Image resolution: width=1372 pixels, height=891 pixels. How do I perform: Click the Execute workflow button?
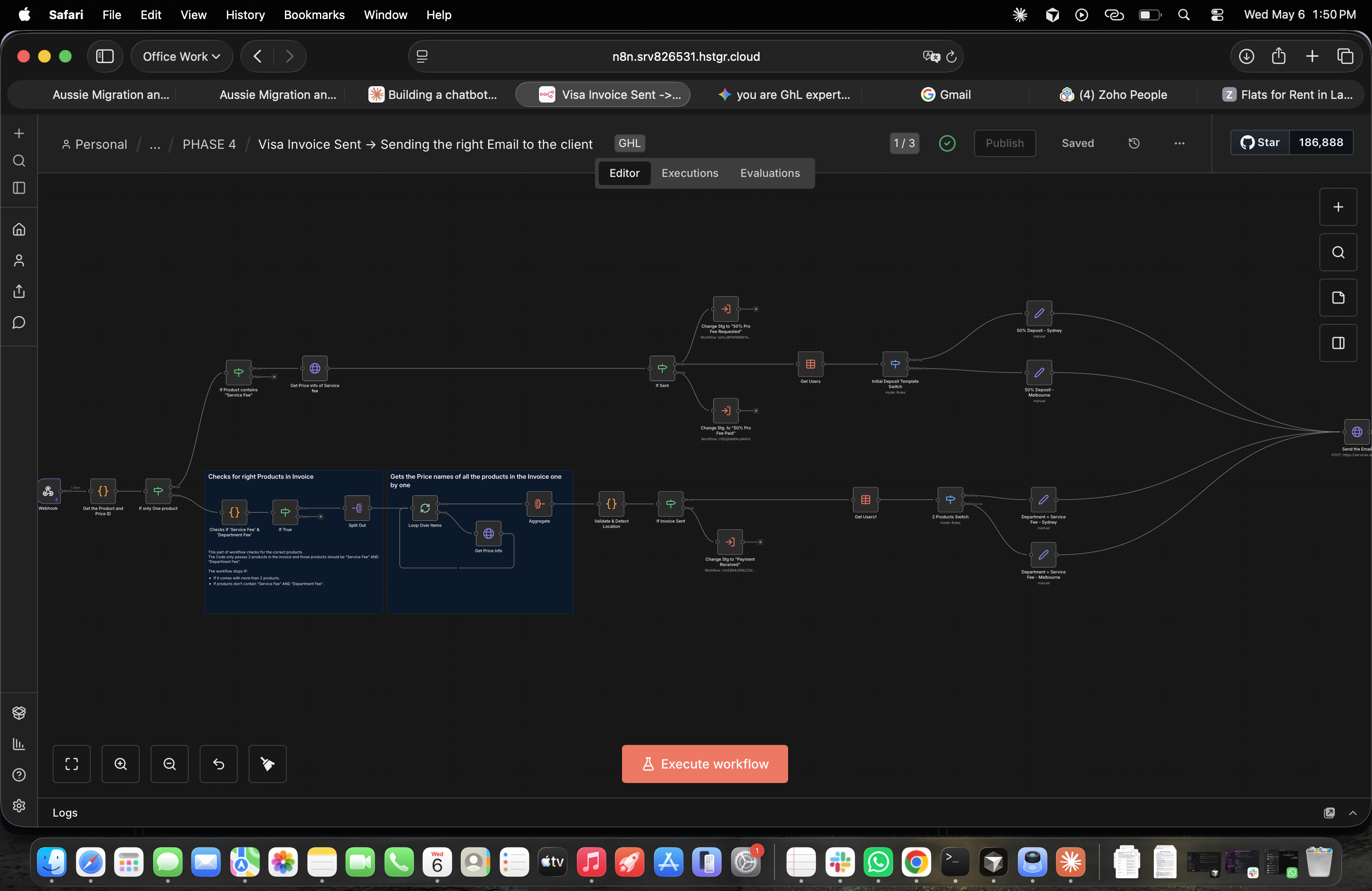tap(705, 764)
